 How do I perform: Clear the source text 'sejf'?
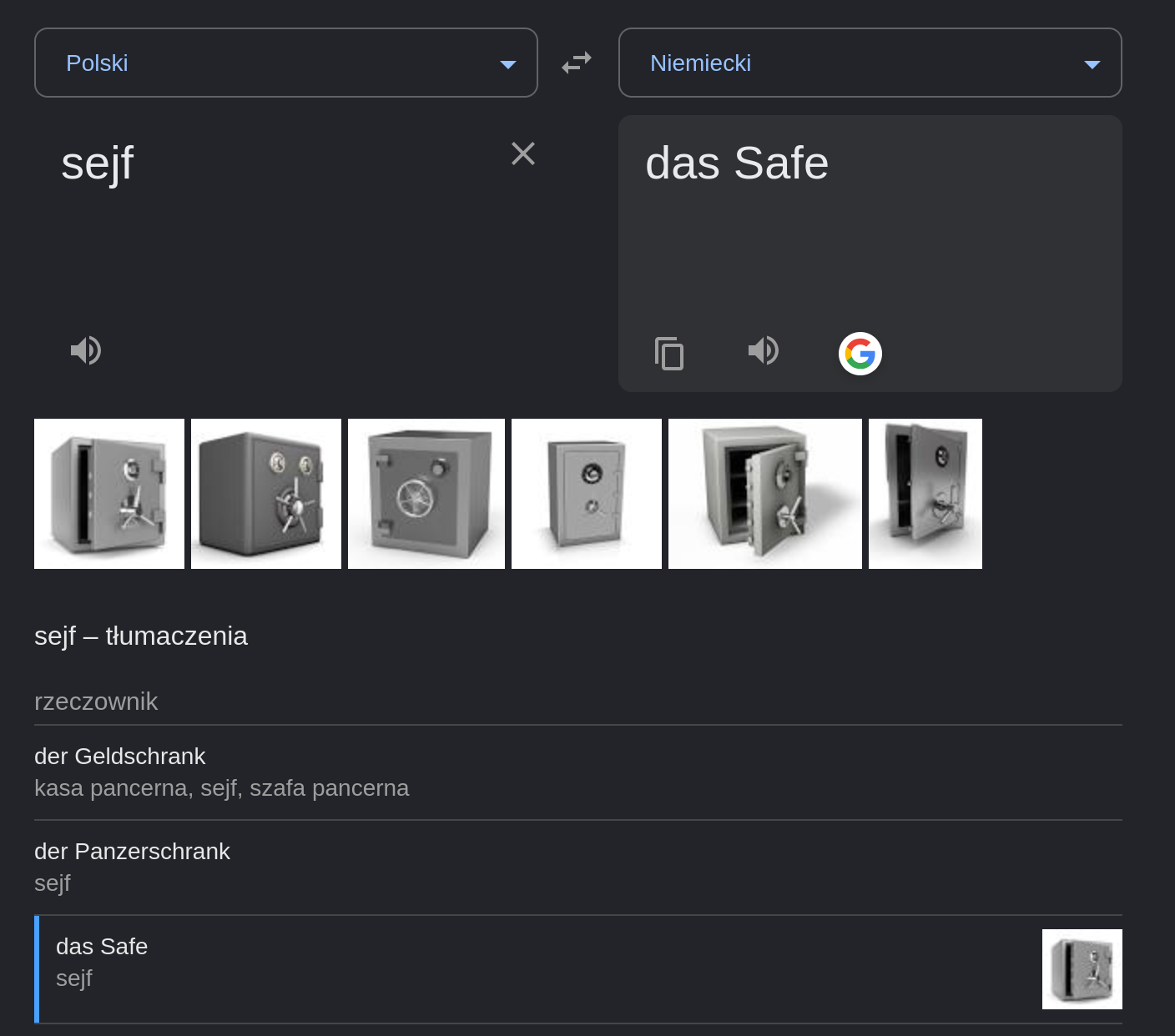(x=523, y=153)
